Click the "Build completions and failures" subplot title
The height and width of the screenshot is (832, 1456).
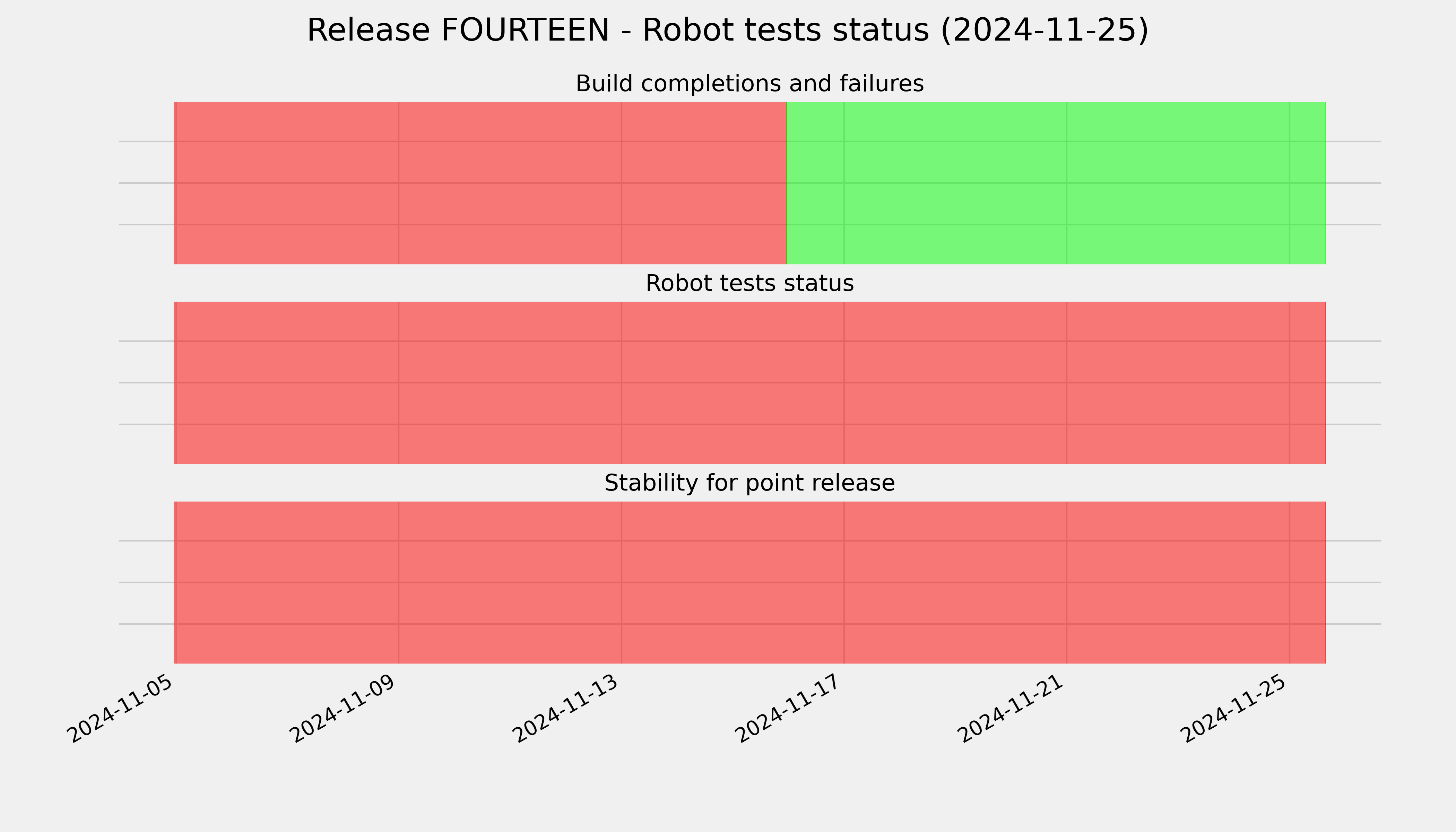tap(749, 84)
